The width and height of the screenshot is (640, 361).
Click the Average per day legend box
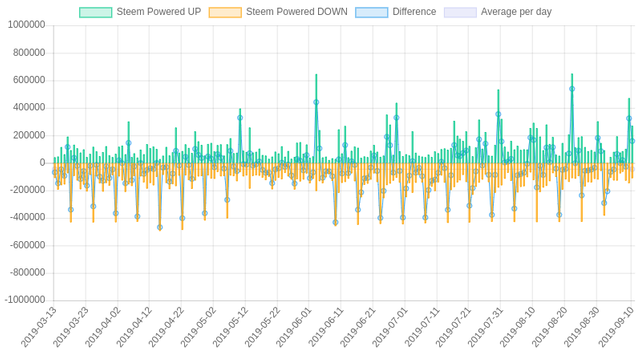coord(460,12)
